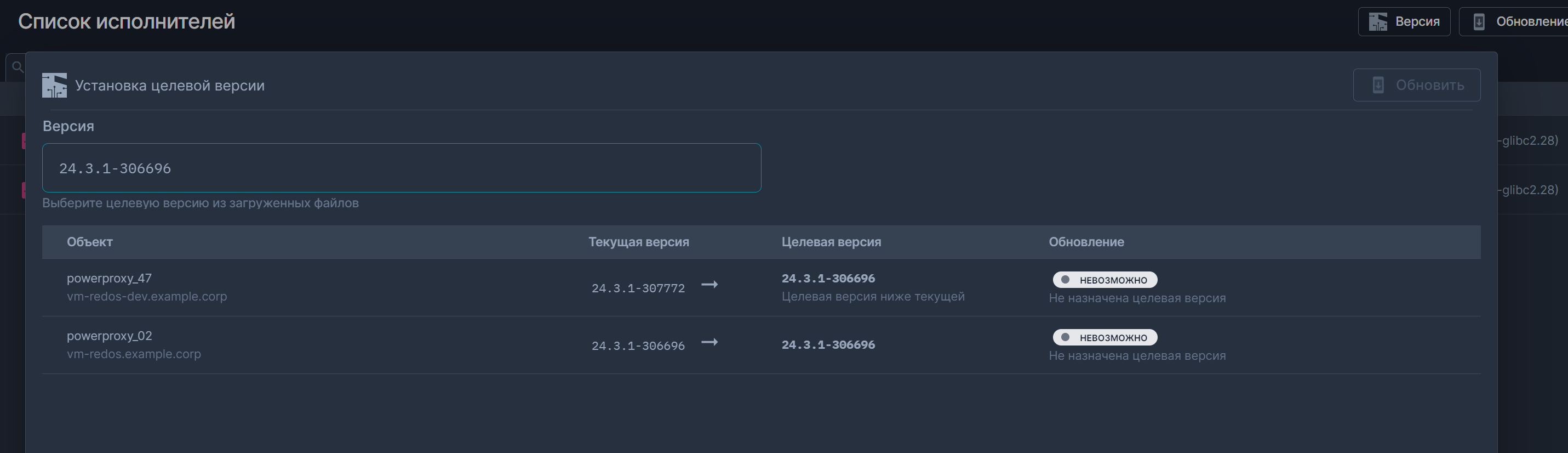The width and height of the screenshot is (1568, 453).
Task: Click the Список исполнителей page title
Action: pos(127,21)
